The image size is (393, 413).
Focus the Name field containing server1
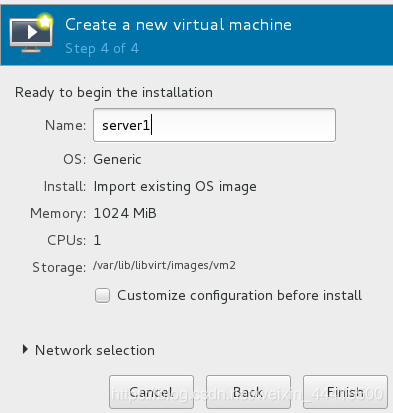point(214,125)
